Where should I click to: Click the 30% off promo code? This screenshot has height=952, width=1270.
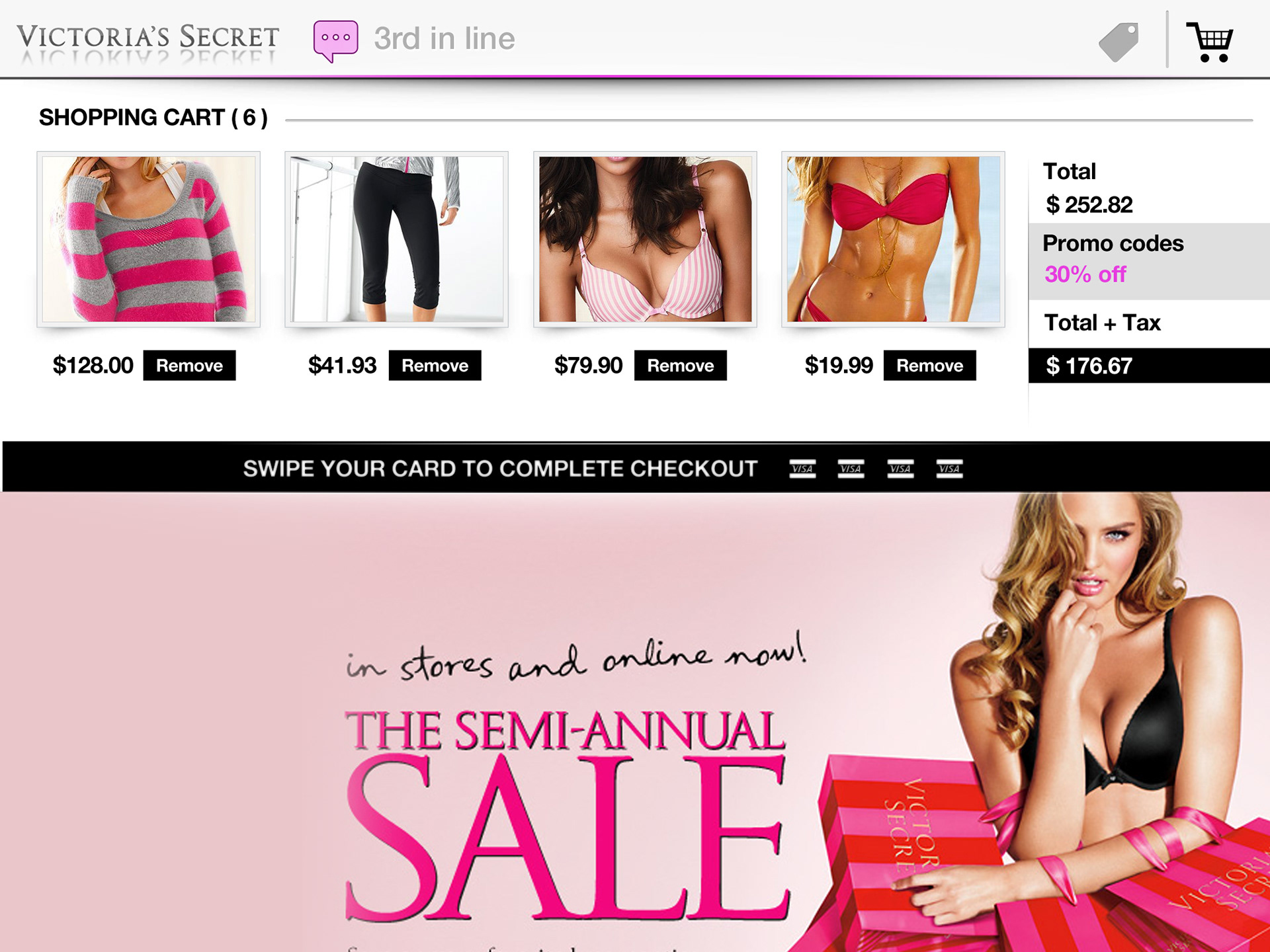(x=1085, y=274)
